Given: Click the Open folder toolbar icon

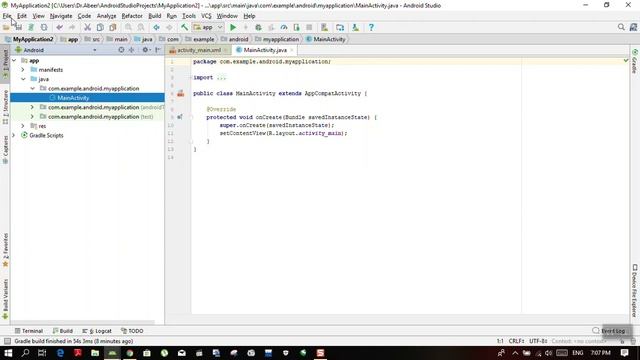Looking at the screenshot, I should (6, 27).
